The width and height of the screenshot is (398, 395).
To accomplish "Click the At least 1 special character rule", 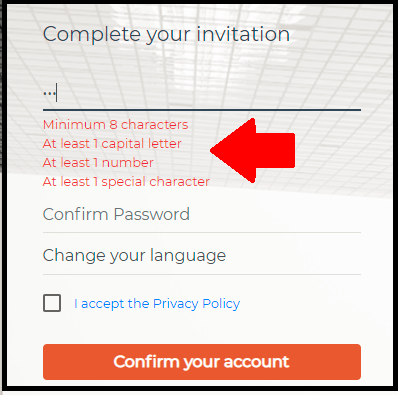I will [x=126, y=182].
